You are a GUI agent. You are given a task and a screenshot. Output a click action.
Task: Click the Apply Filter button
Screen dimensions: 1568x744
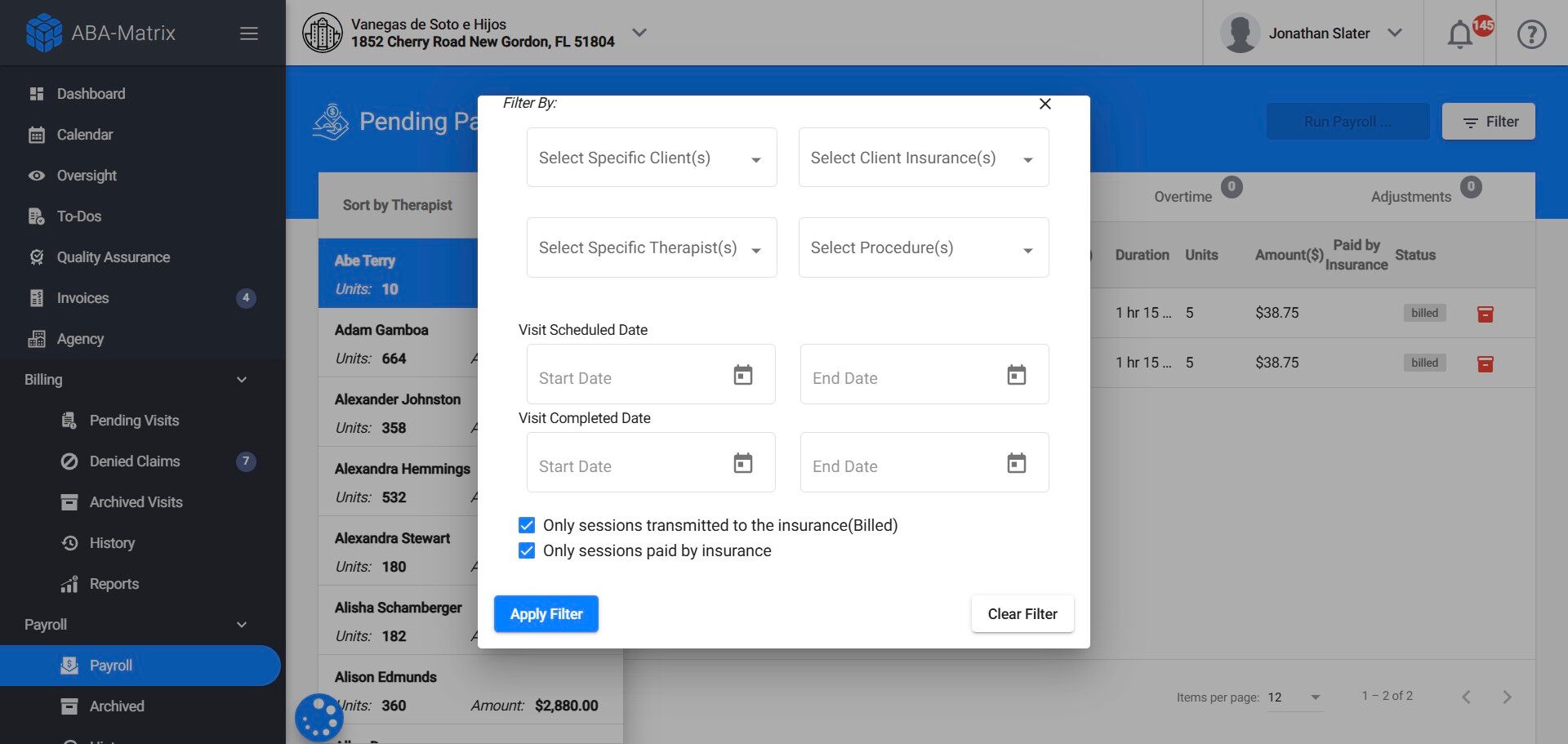546,613
